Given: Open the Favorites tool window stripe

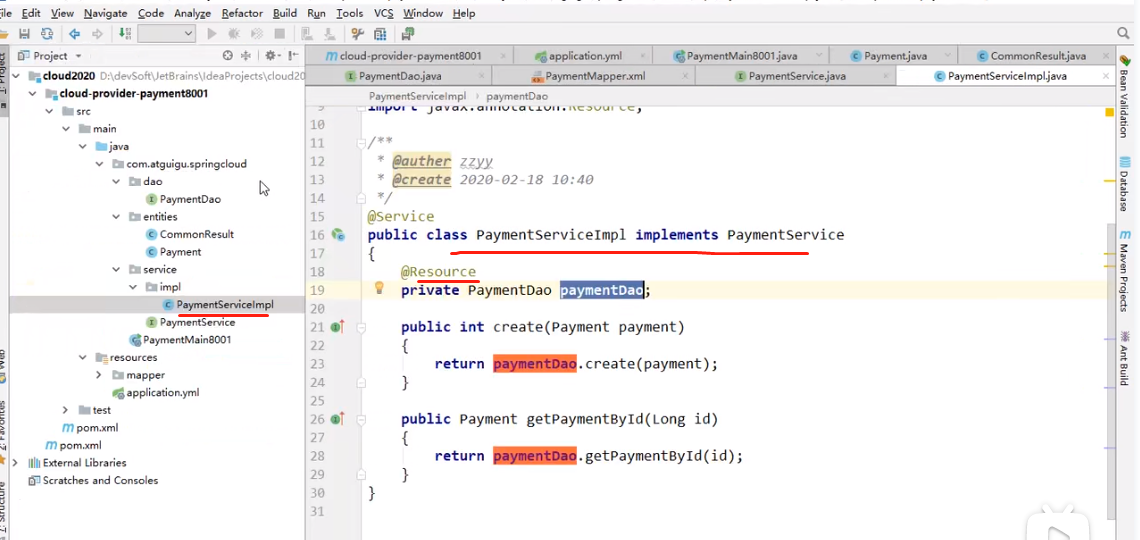Looking at the screenshot, I should pyautogui.click(x=3, y=430).
